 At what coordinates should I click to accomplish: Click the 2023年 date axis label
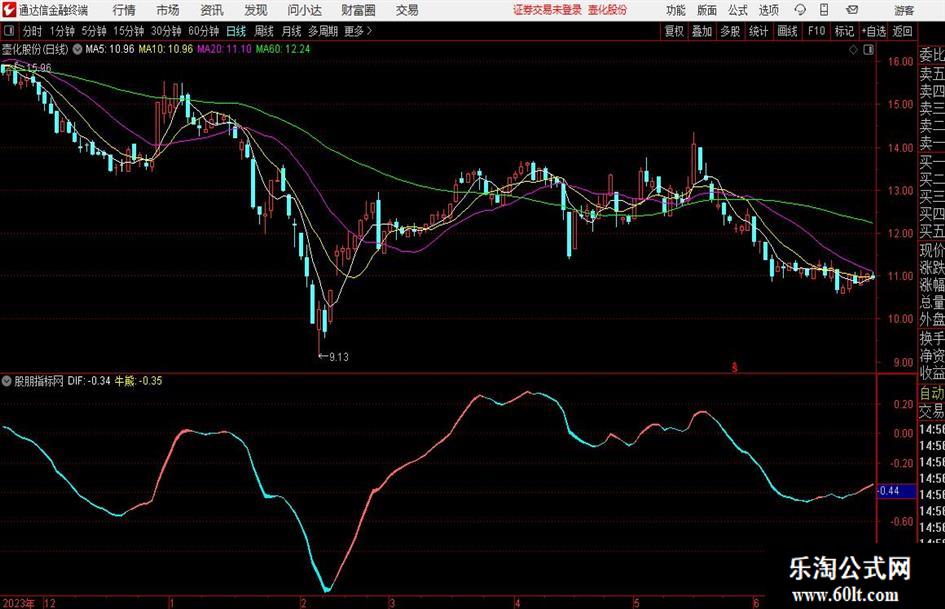point(18,603)
